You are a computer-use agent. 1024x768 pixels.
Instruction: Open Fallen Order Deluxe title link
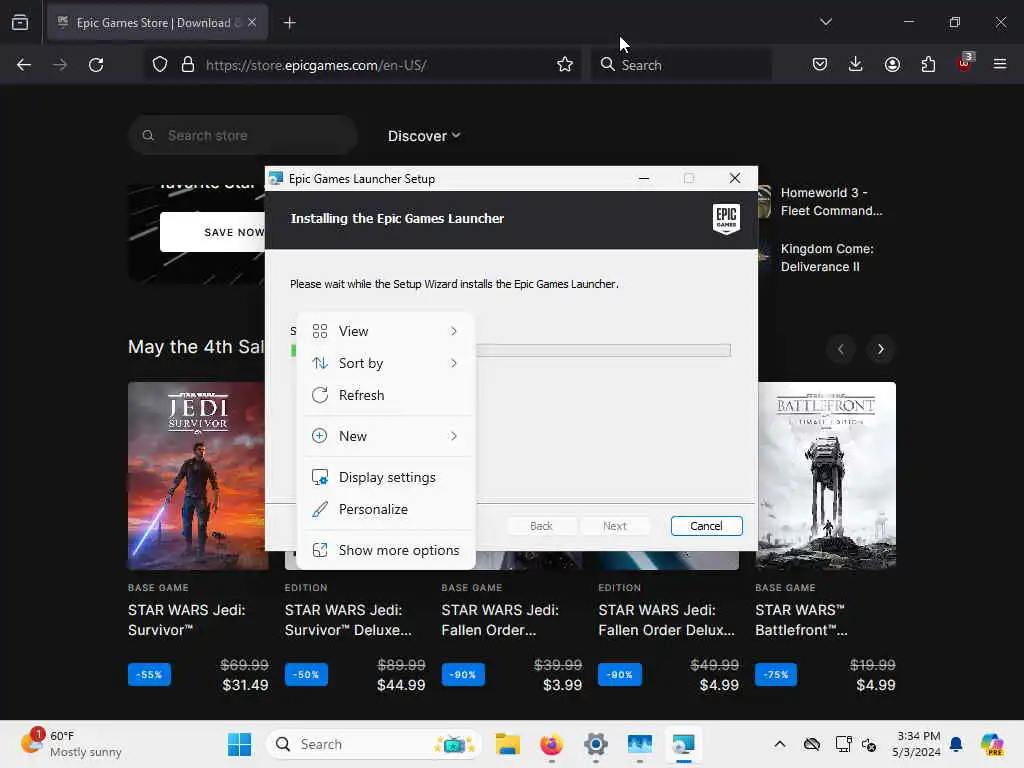click(x=666, y=620)
